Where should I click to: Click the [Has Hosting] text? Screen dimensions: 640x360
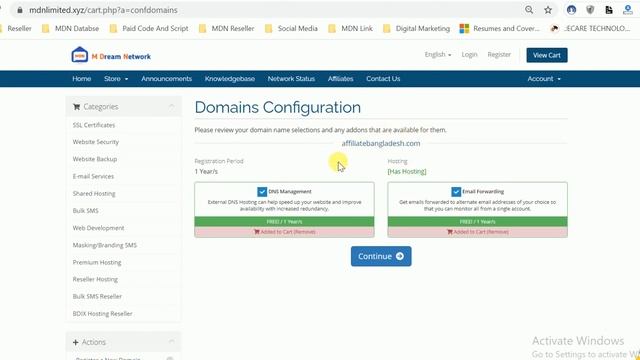407,171
